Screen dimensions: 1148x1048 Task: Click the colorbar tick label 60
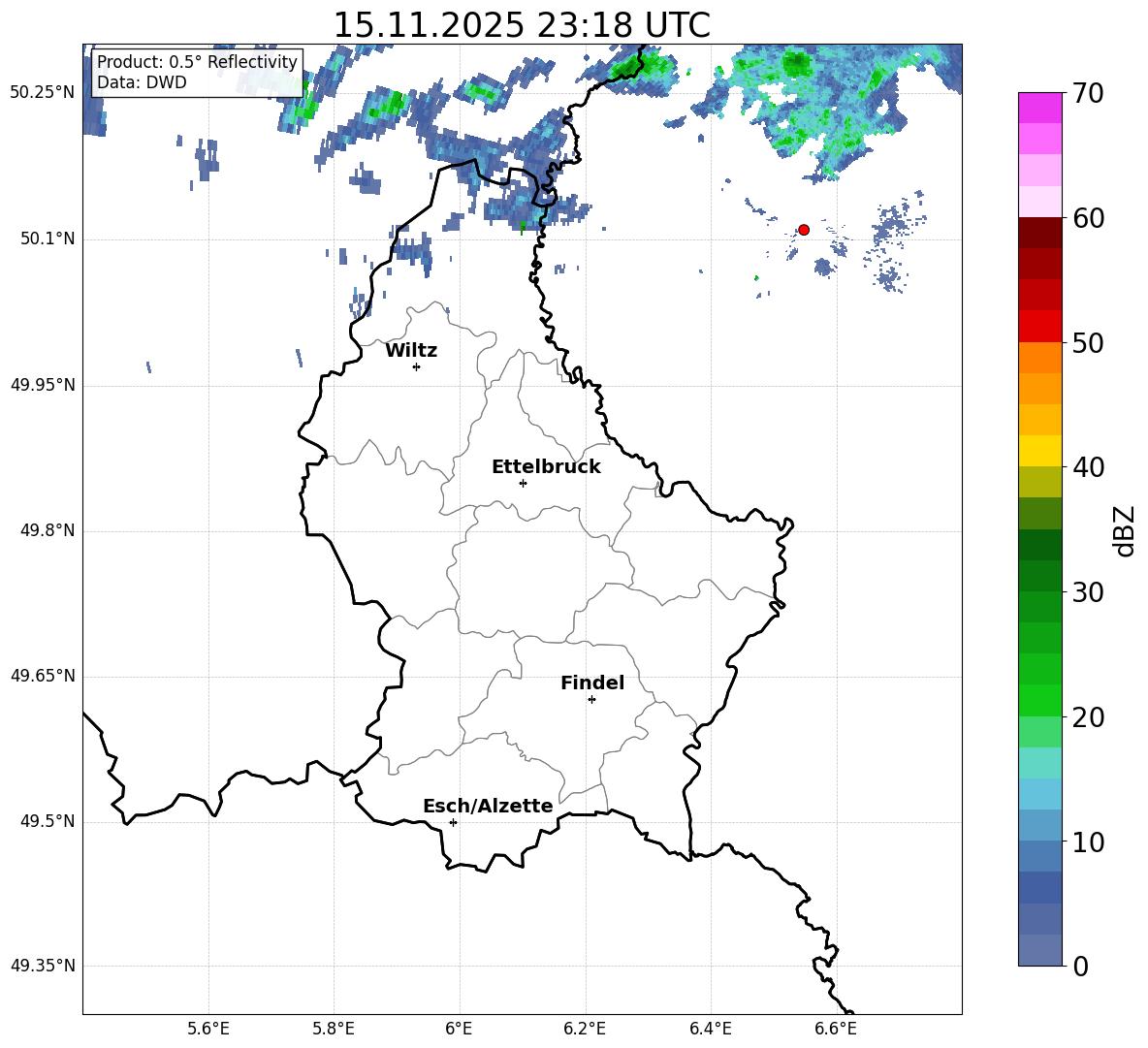point(1088,218)
